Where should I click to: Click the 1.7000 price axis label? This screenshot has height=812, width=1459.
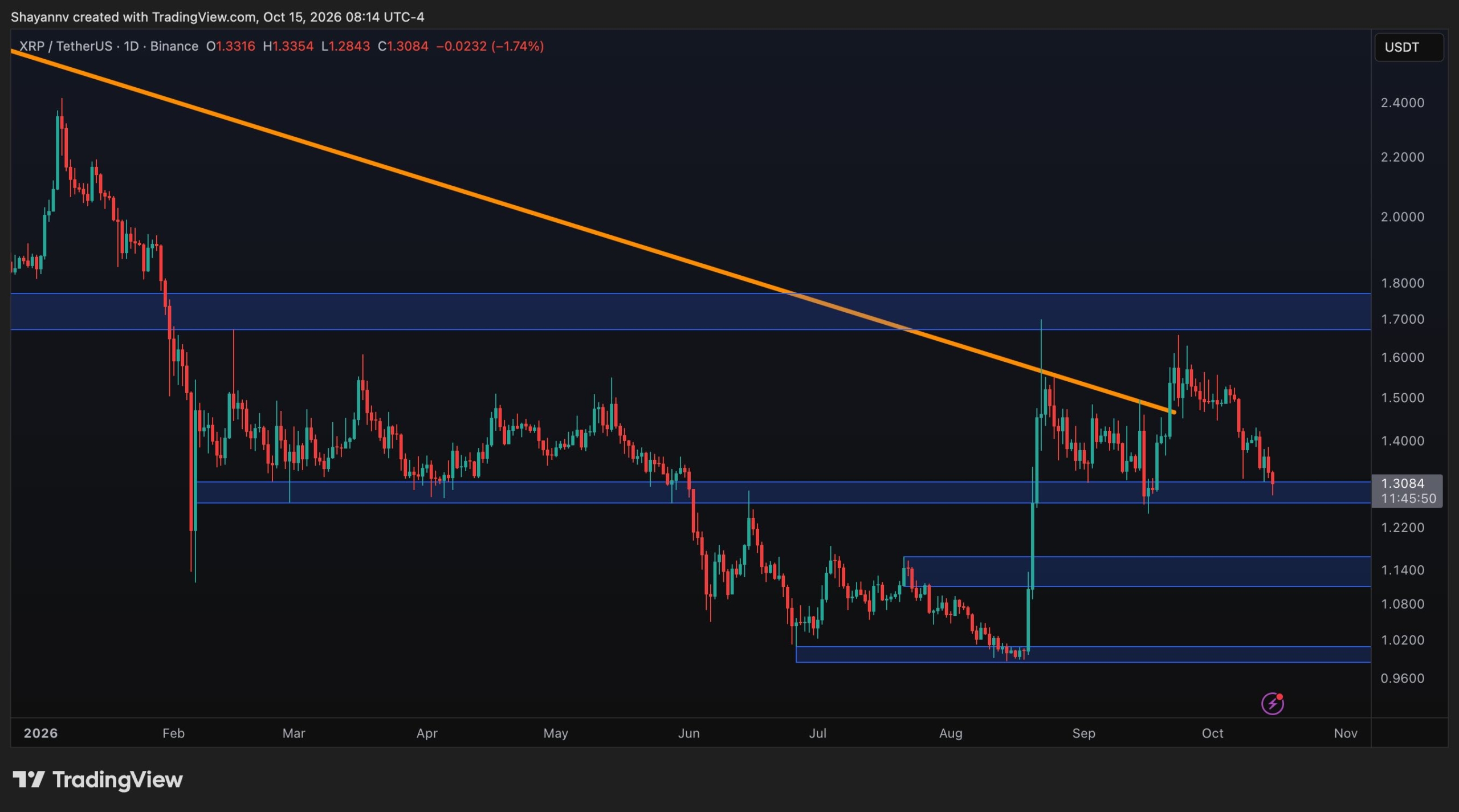1402,319
